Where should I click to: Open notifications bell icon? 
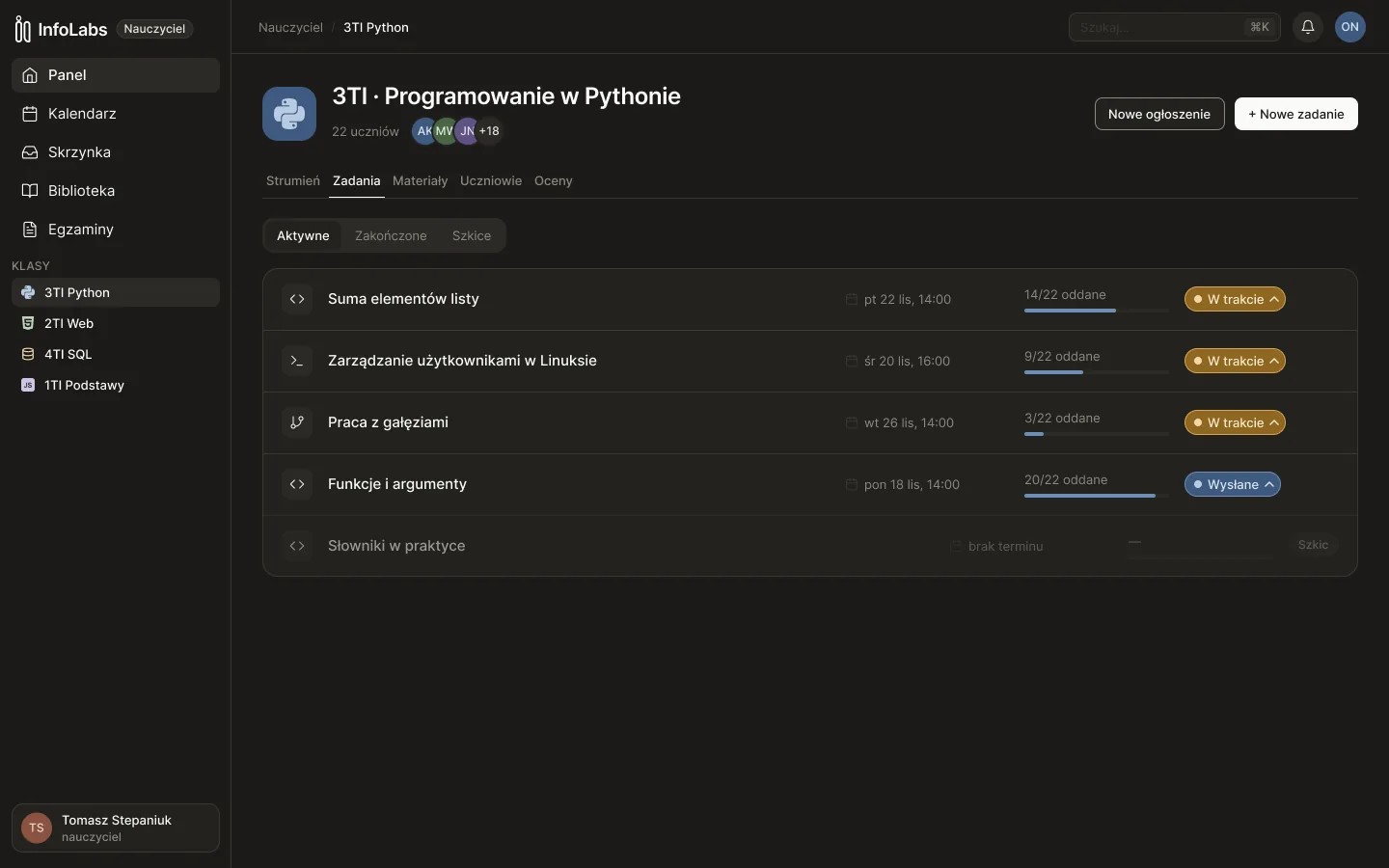(1308, 27)
